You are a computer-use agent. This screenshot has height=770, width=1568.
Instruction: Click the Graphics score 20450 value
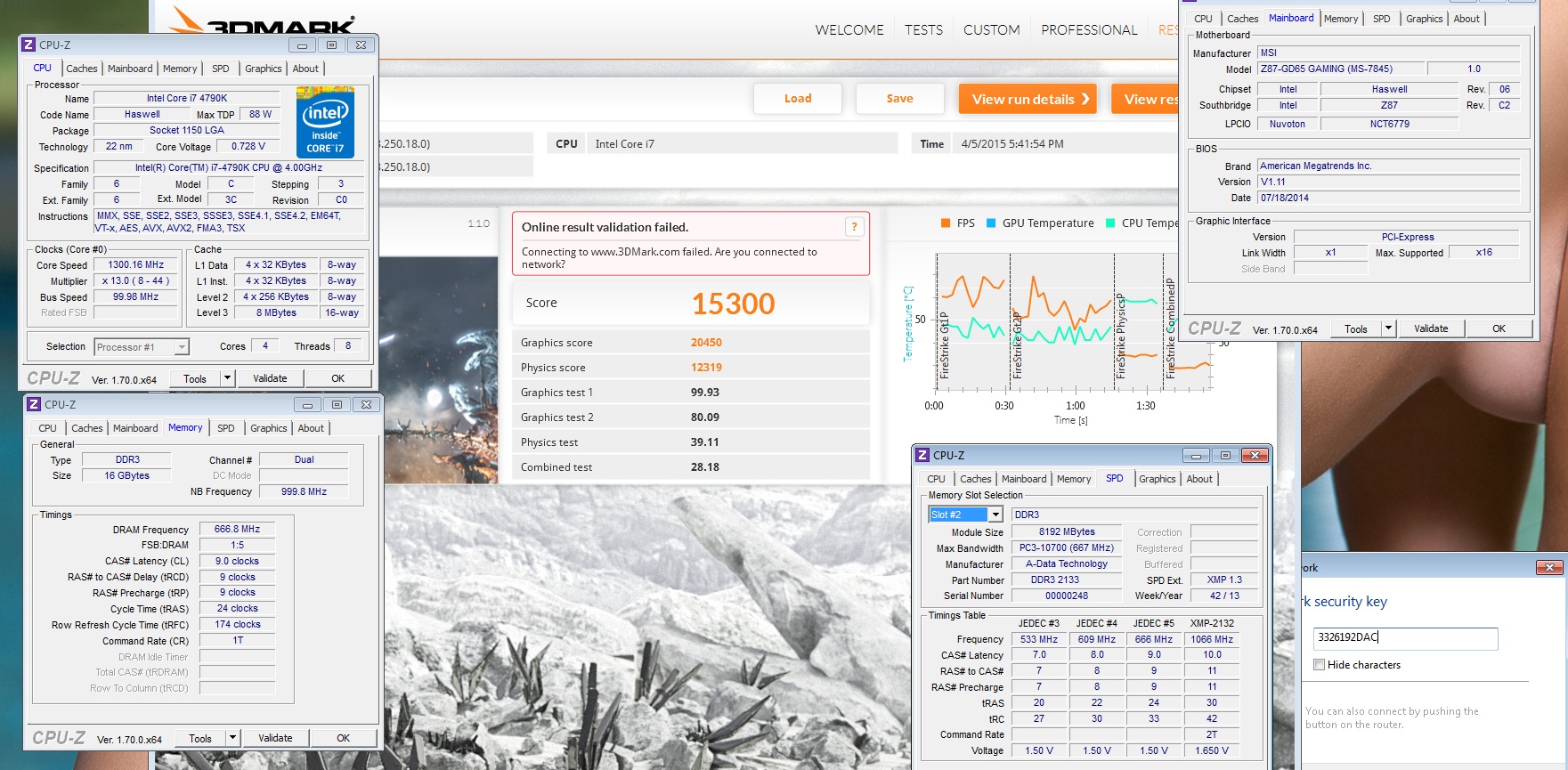click(x=706, y=343)
